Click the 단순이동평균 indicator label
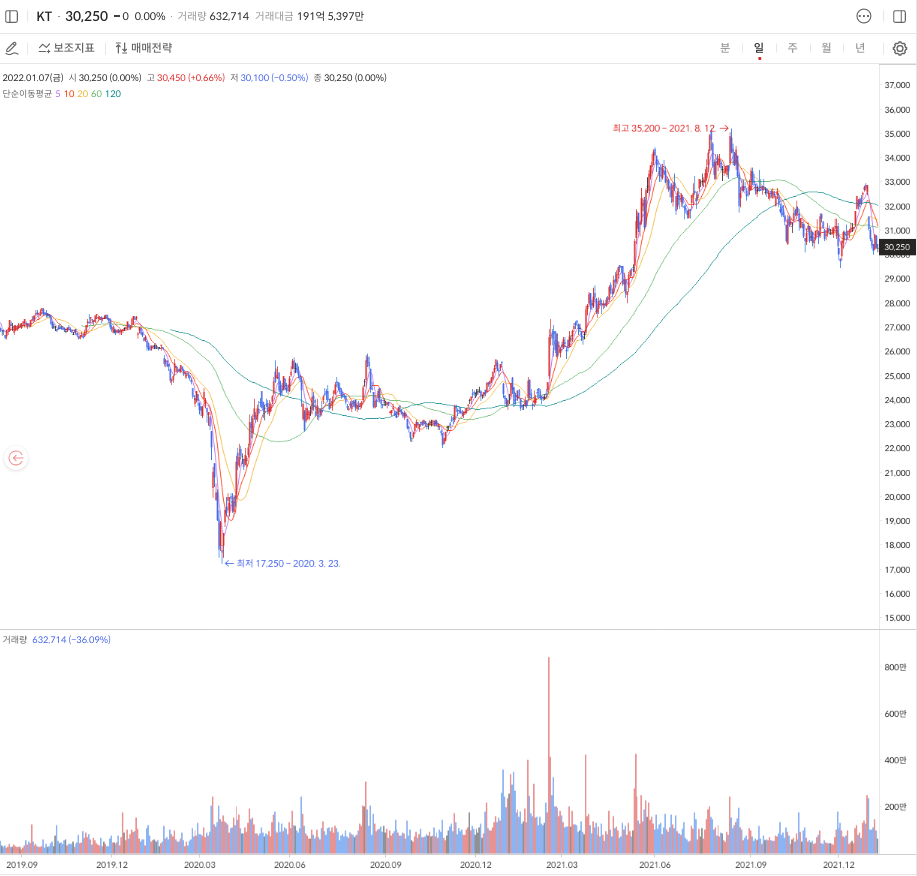 click(x=27, y=94)
